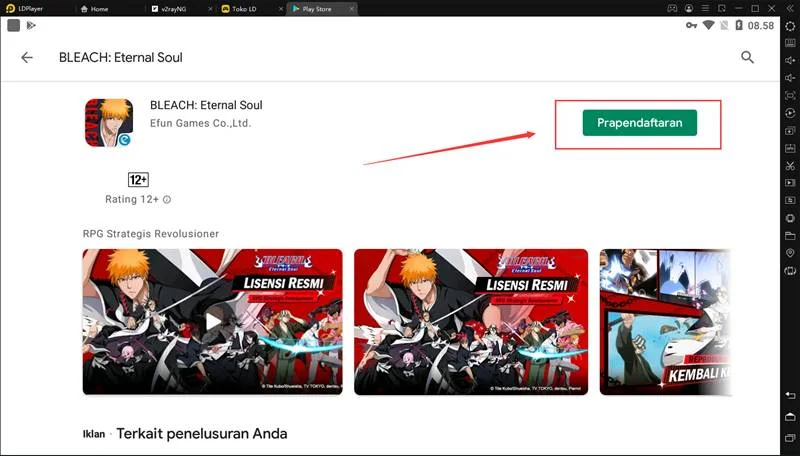The image size is (800, 456).
Task: Open keyboard mapping tool
Action: click(790, 43)
